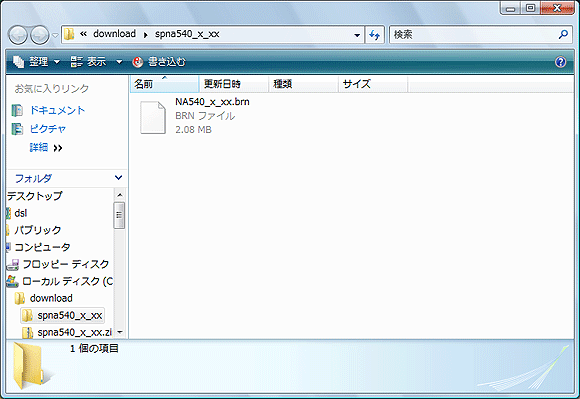
Task: Click the double chevron in address path
Action: [84, 34]
